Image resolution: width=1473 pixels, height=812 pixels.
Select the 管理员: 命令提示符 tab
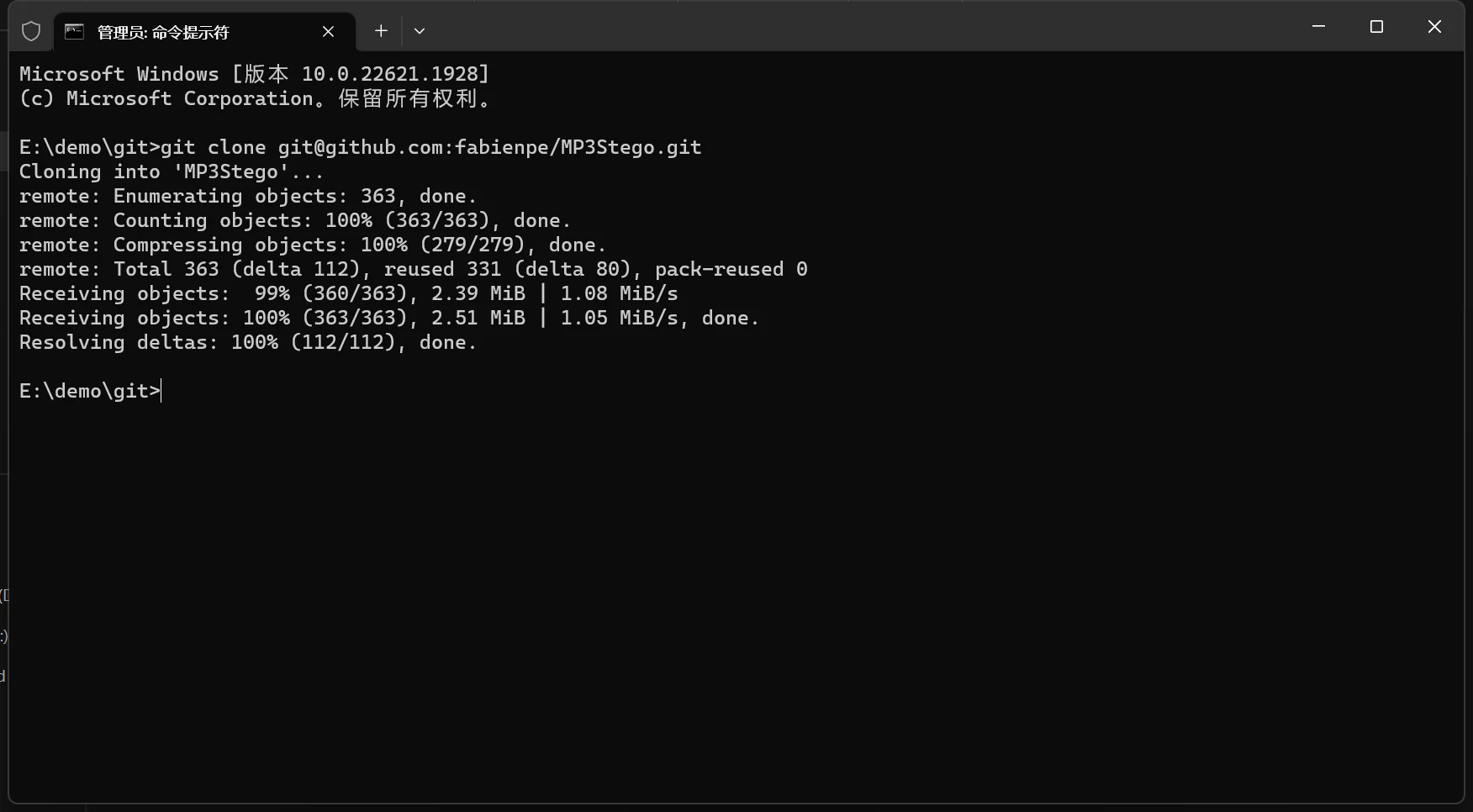tap(163, 33)
